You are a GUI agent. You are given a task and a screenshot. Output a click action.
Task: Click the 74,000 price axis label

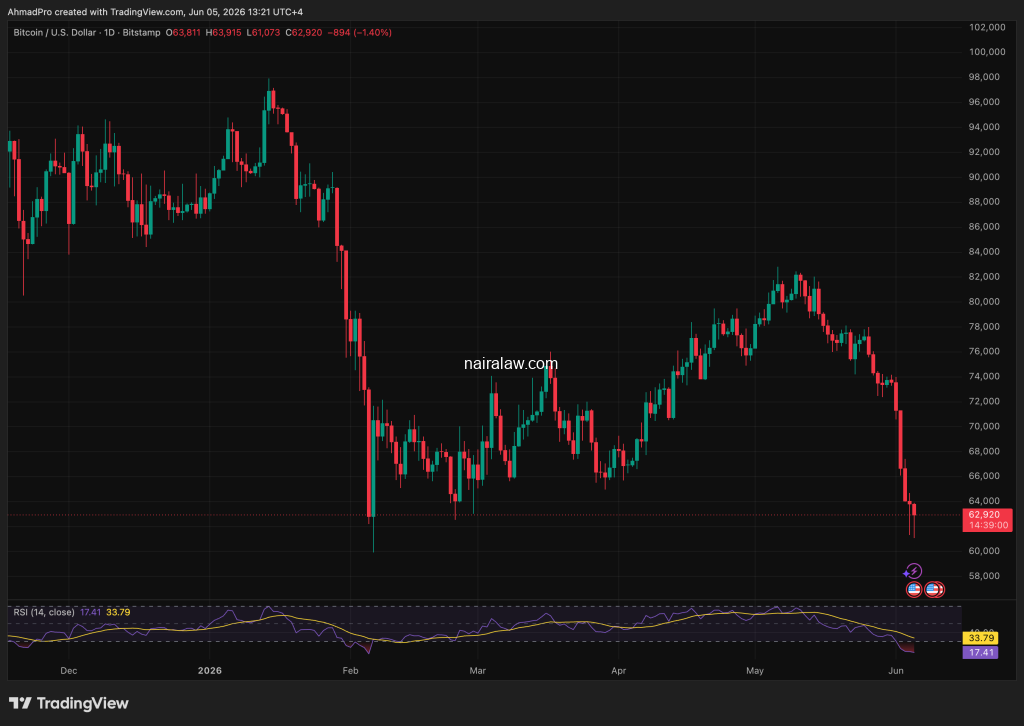pyautogui.click(x=984, y=376)
